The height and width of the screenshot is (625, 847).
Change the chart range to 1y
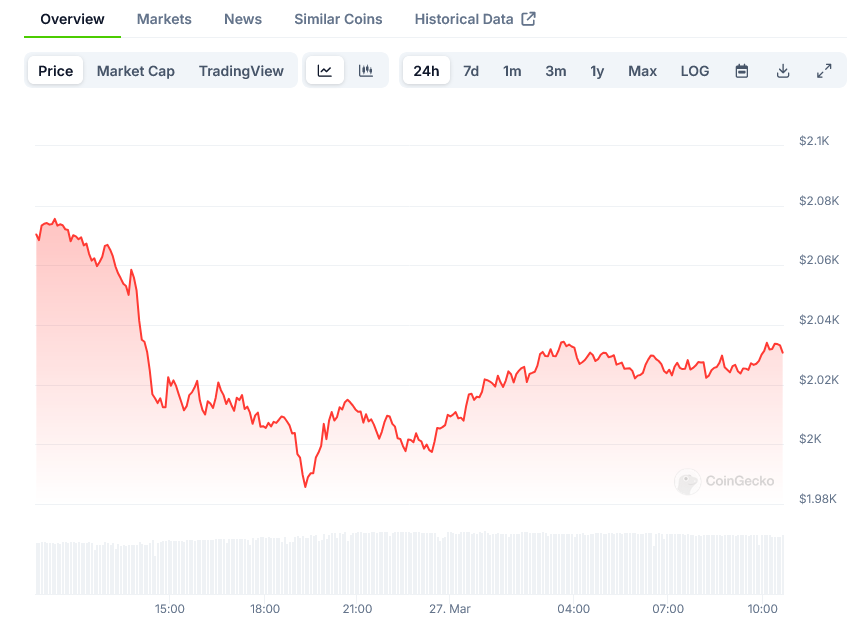[597, 71]
